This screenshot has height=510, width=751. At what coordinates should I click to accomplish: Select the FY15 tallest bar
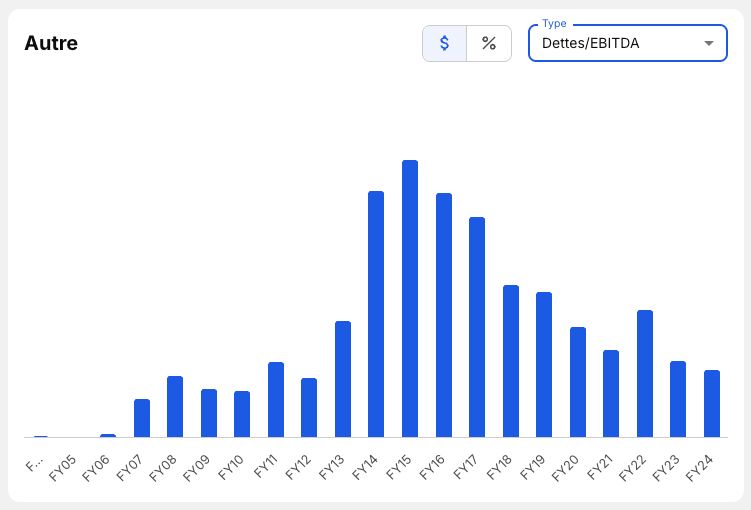pos(410,299)
